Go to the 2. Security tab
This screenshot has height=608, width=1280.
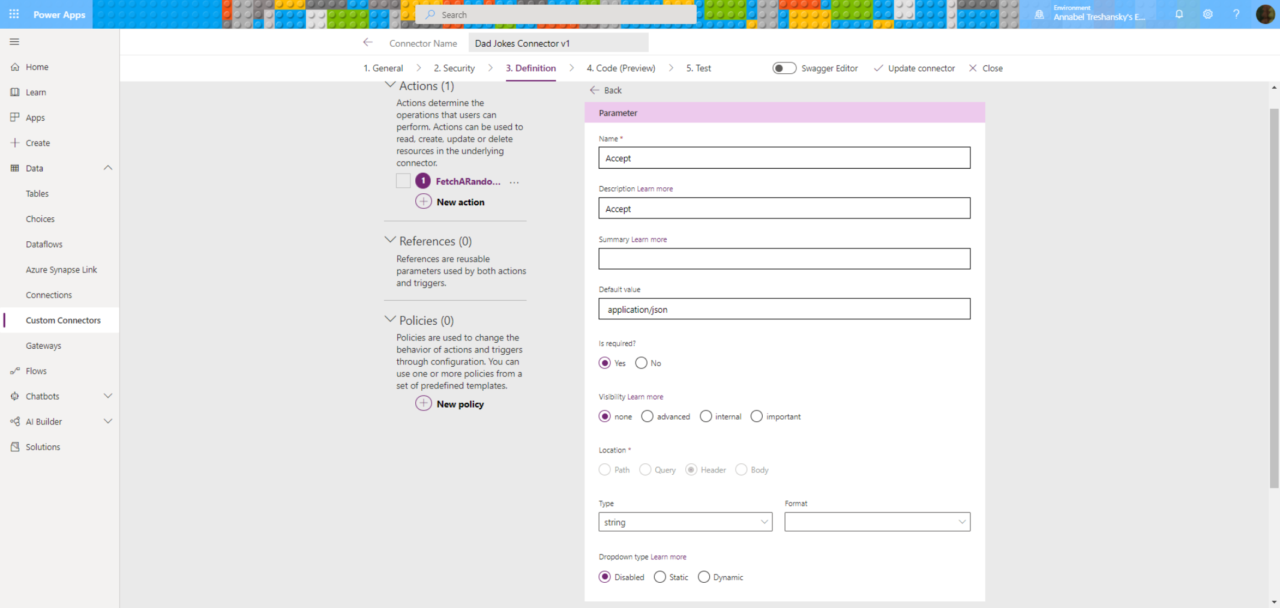454,68
